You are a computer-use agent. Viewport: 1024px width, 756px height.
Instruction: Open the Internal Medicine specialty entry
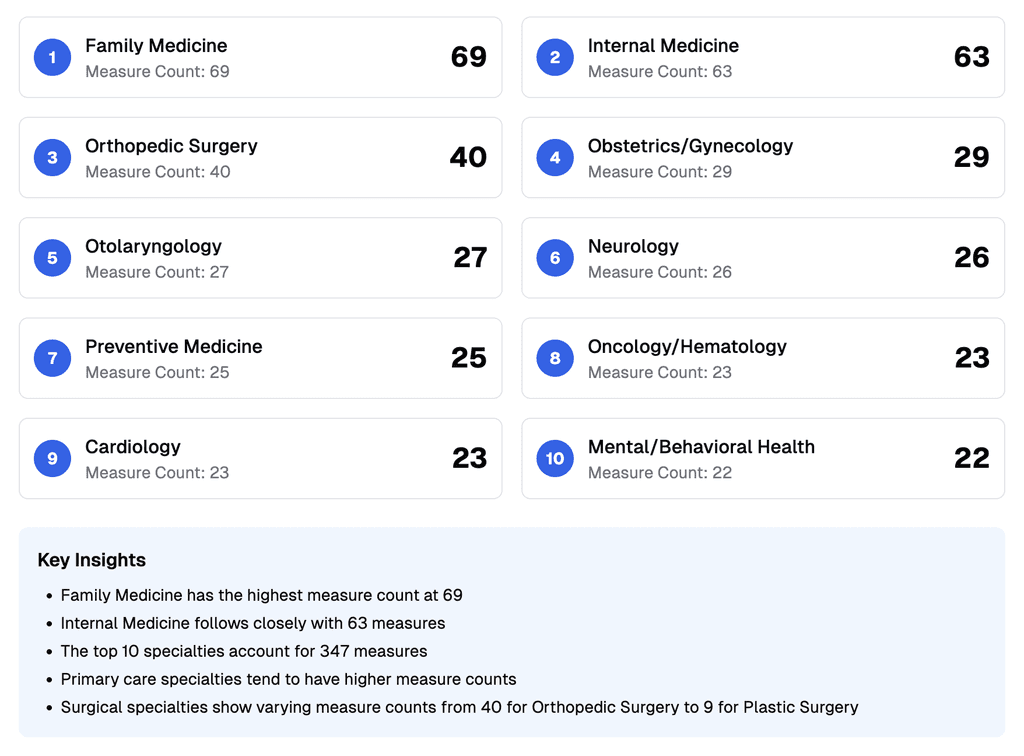[x=762, y=57]
